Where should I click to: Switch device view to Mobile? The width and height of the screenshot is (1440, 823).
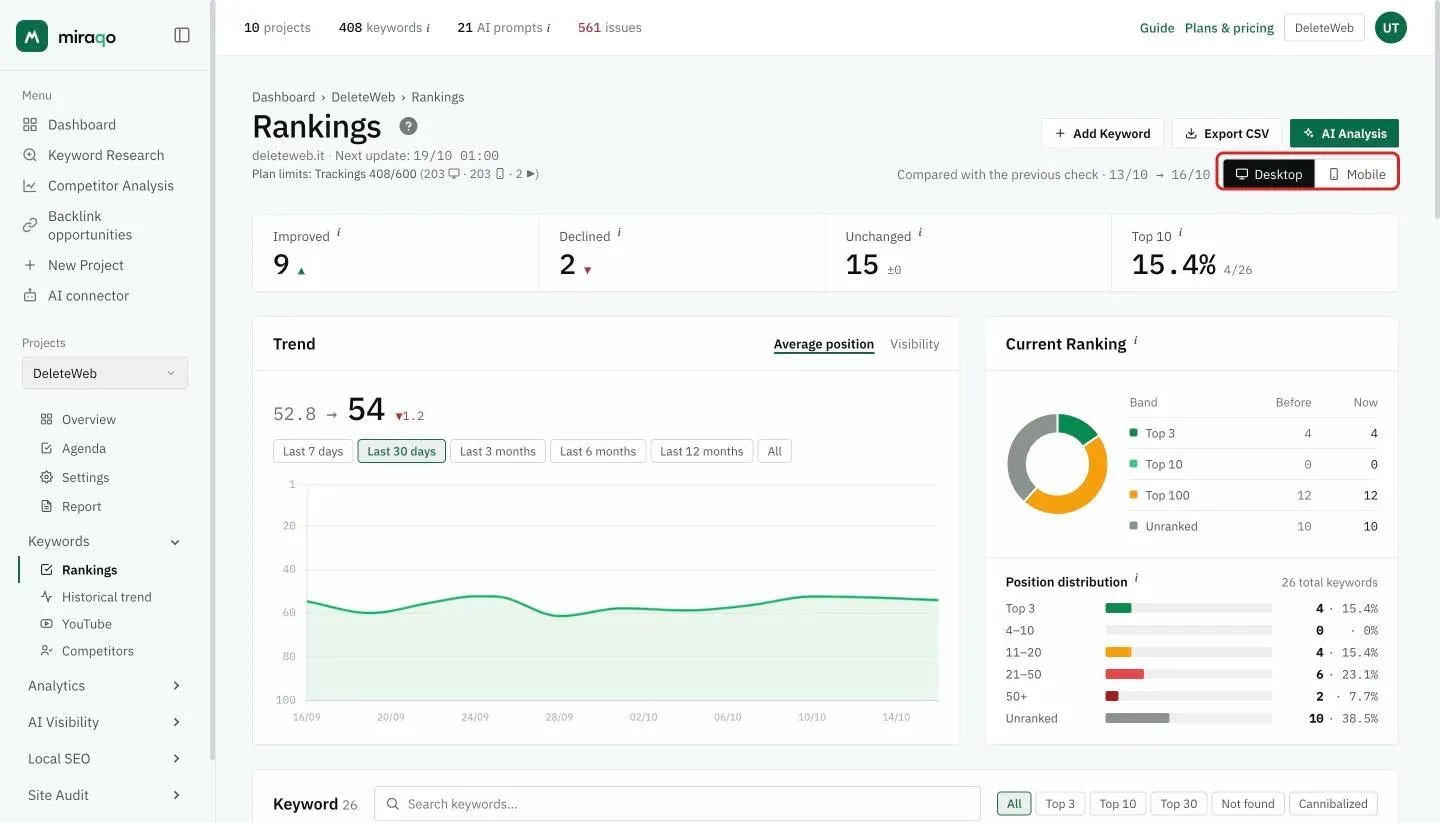[x=1356, y=174]
